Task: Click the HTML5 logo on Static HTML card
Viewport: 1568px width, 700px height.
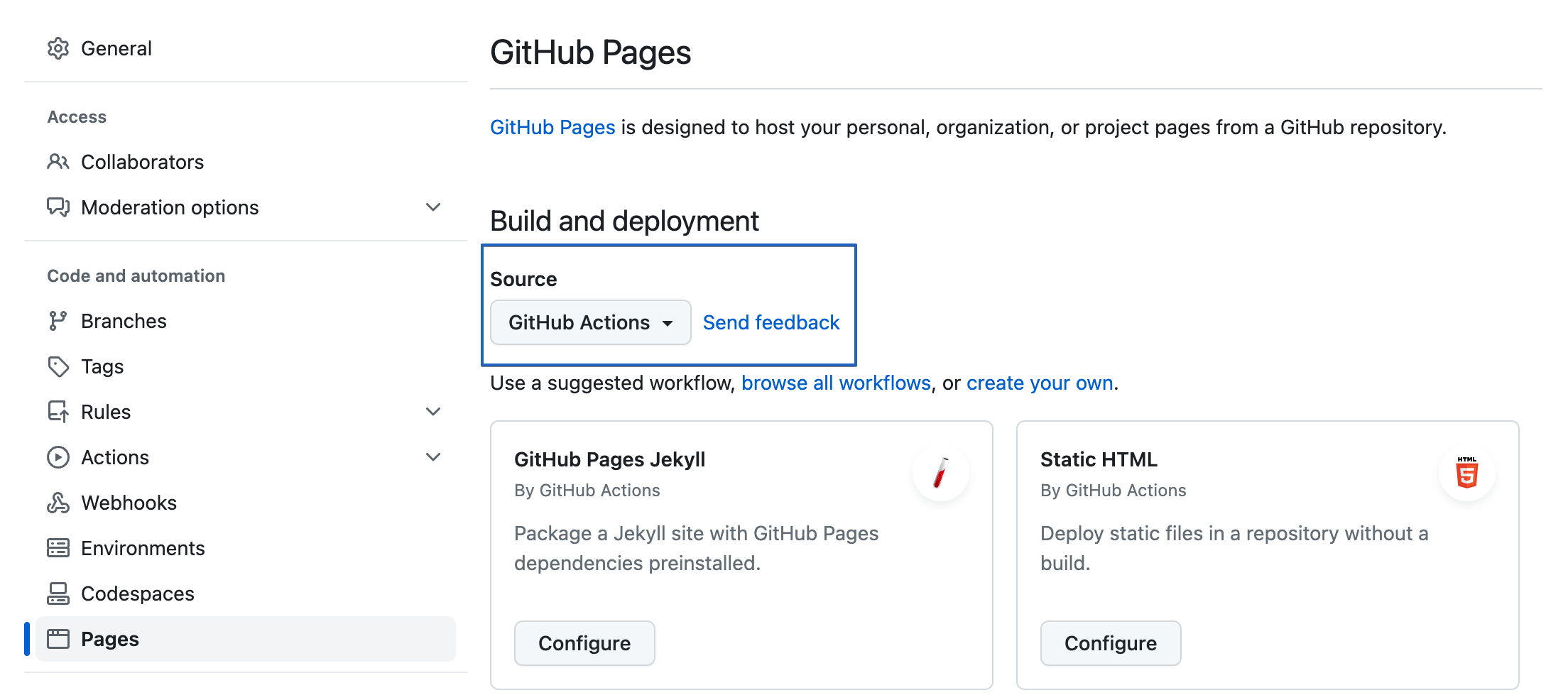Action: (1467, 473)
